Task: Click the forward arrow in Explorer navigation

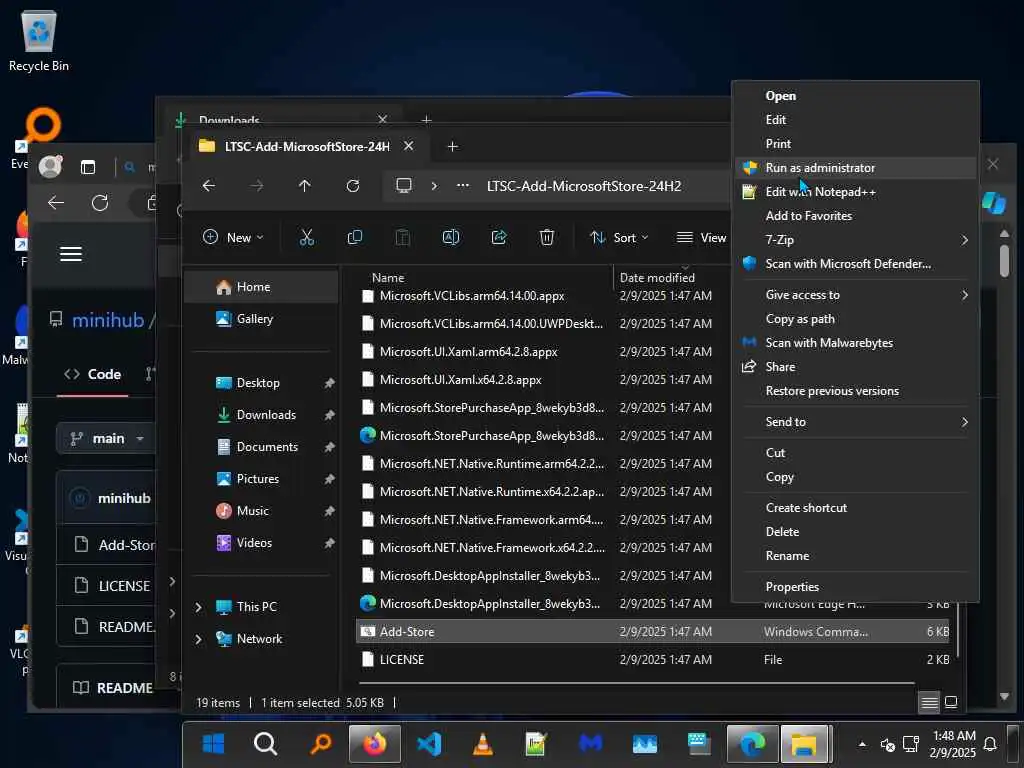Action: [257, 186]
